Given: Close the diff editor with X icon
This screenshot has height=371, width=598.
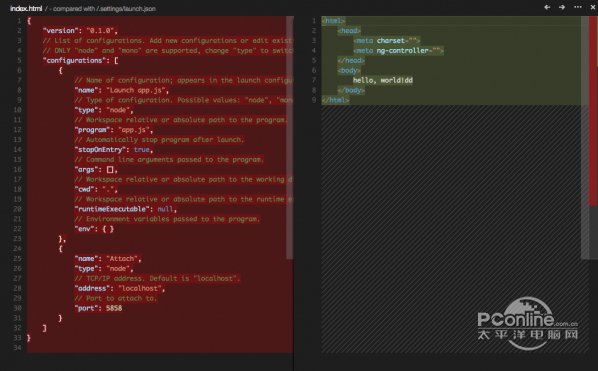Looking at the screenshot, I should click(x=593, y=7).
